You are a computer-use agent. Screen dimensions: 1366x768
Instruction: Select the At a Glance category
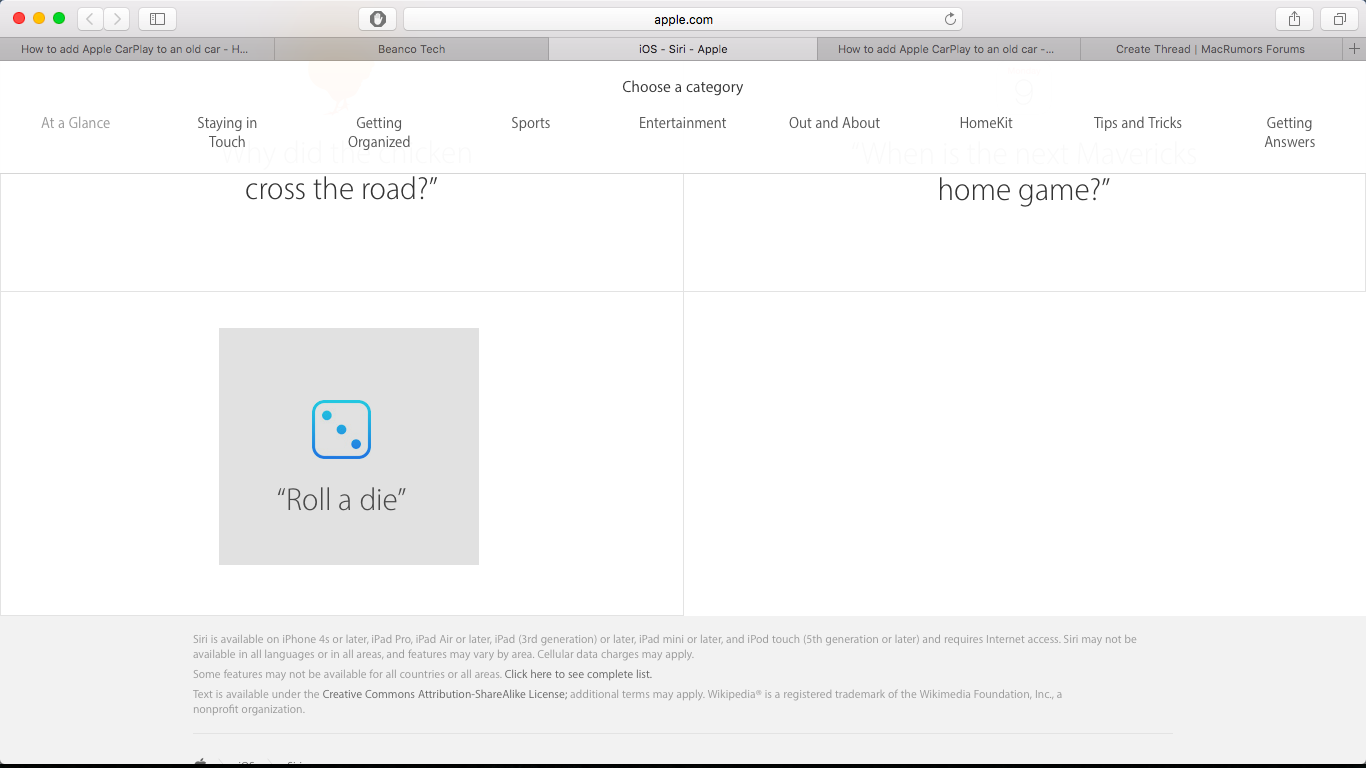(76, 123)
